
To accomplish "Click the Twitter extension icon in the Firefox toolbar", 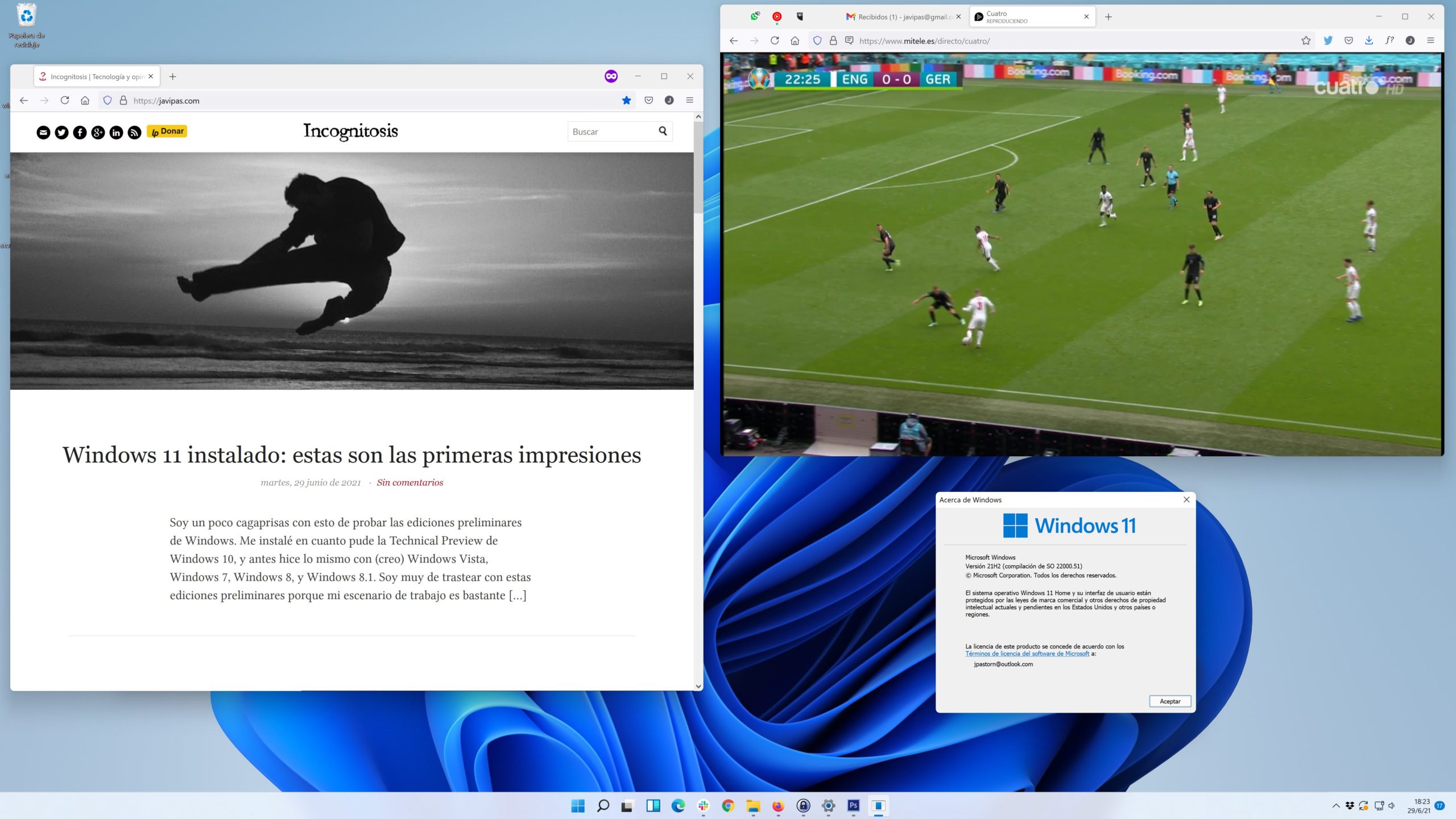I will click(x=1328, y=41).
